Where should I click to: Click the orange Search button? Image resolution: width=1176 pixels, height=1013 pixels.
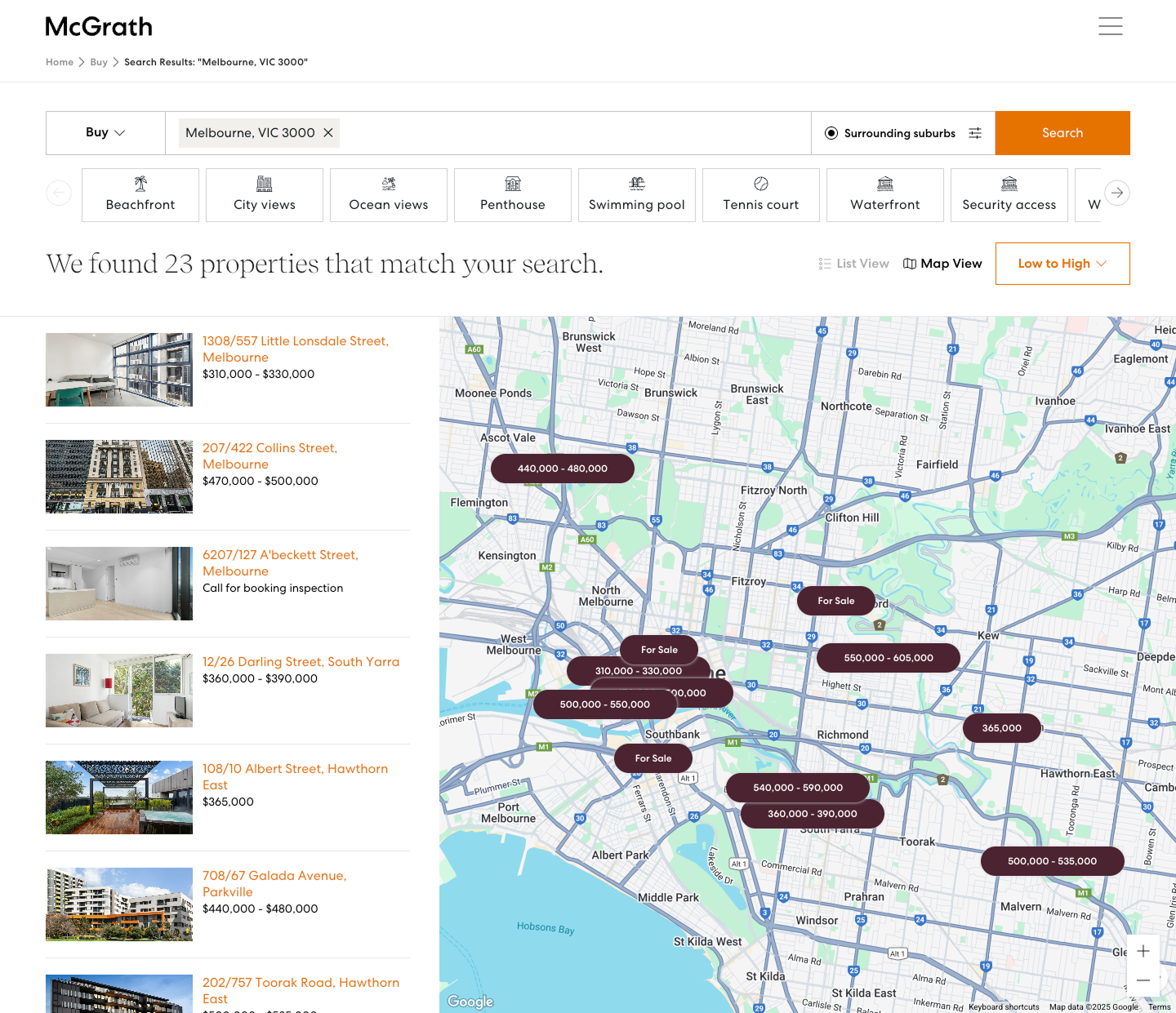point(1062,133)
